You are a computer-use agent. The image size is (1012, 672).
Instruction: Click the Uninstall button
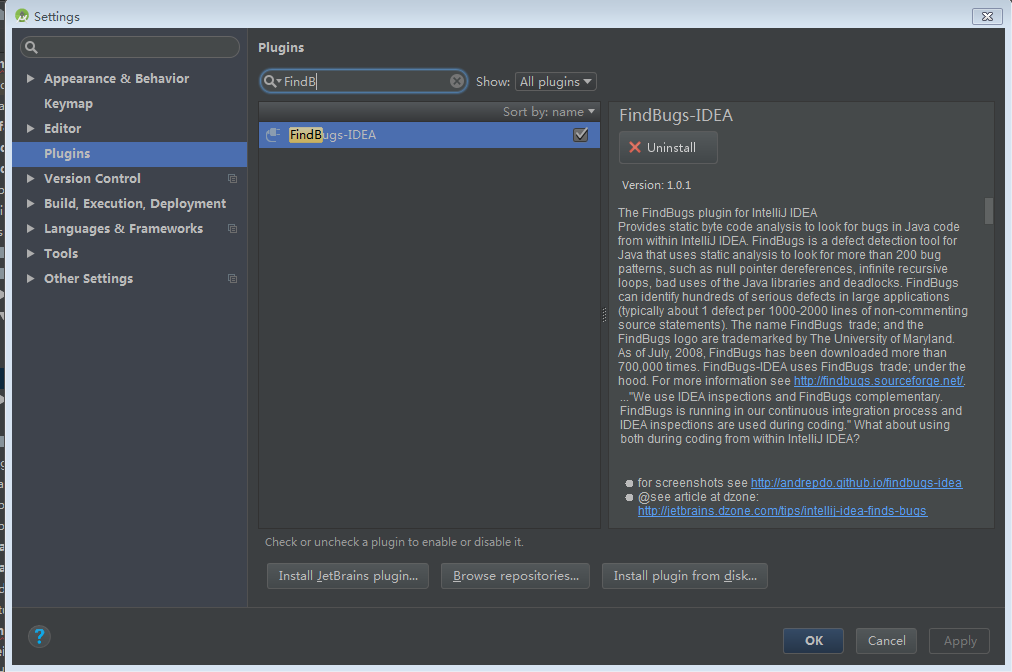click(668, 147)
